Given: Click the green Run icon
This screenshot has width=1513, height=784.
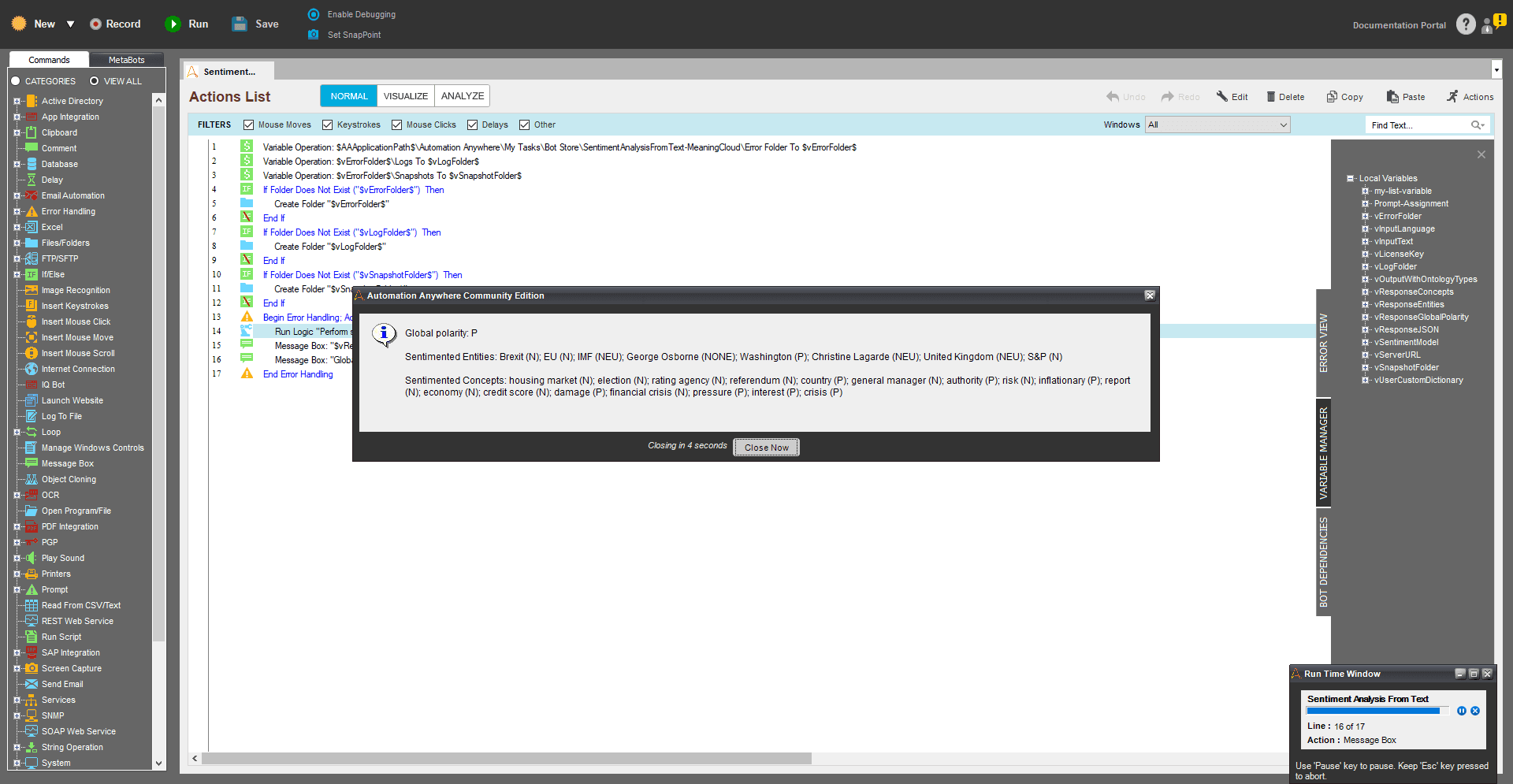Looking at the screenshot, I should (173, 24).
